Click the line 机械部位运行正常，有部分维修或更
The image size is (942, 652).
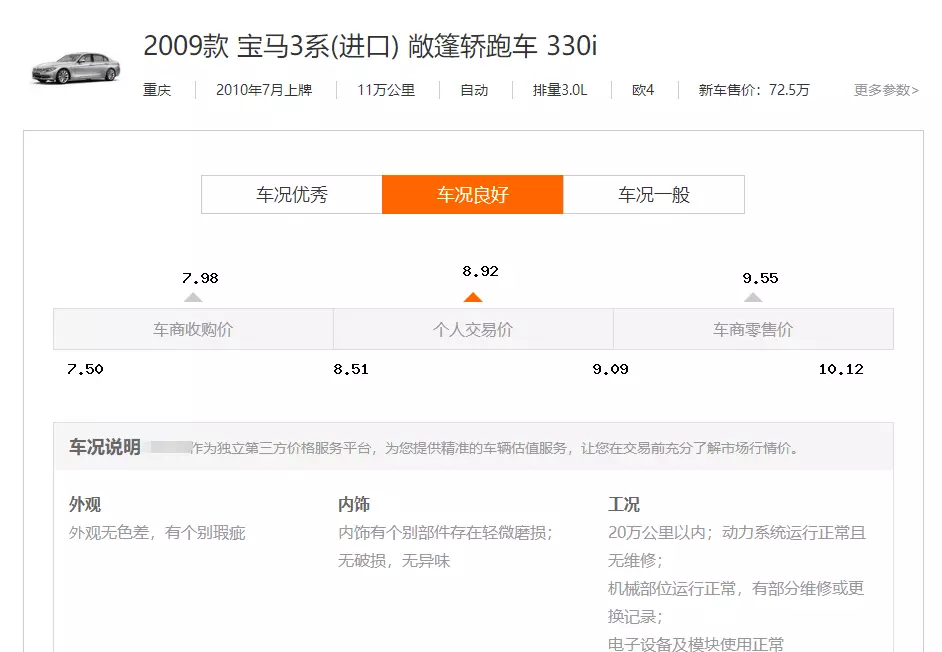[x=736, y=588]
